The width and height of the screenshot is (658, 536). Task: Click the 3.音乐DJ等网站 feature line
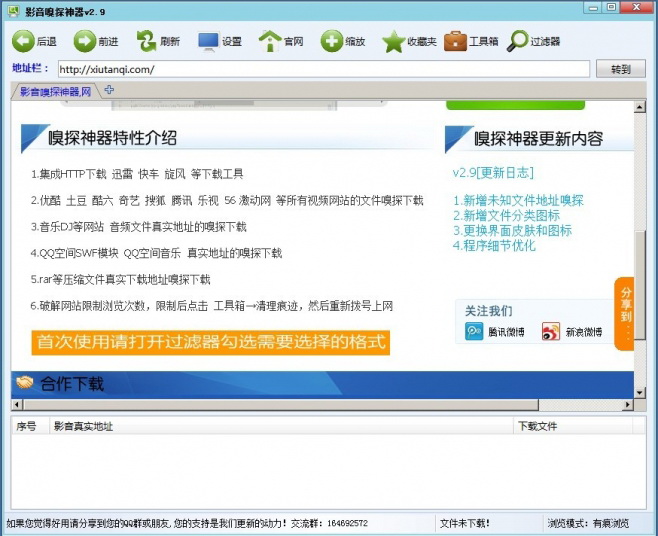pyautogui.click(x=138, y=227)
